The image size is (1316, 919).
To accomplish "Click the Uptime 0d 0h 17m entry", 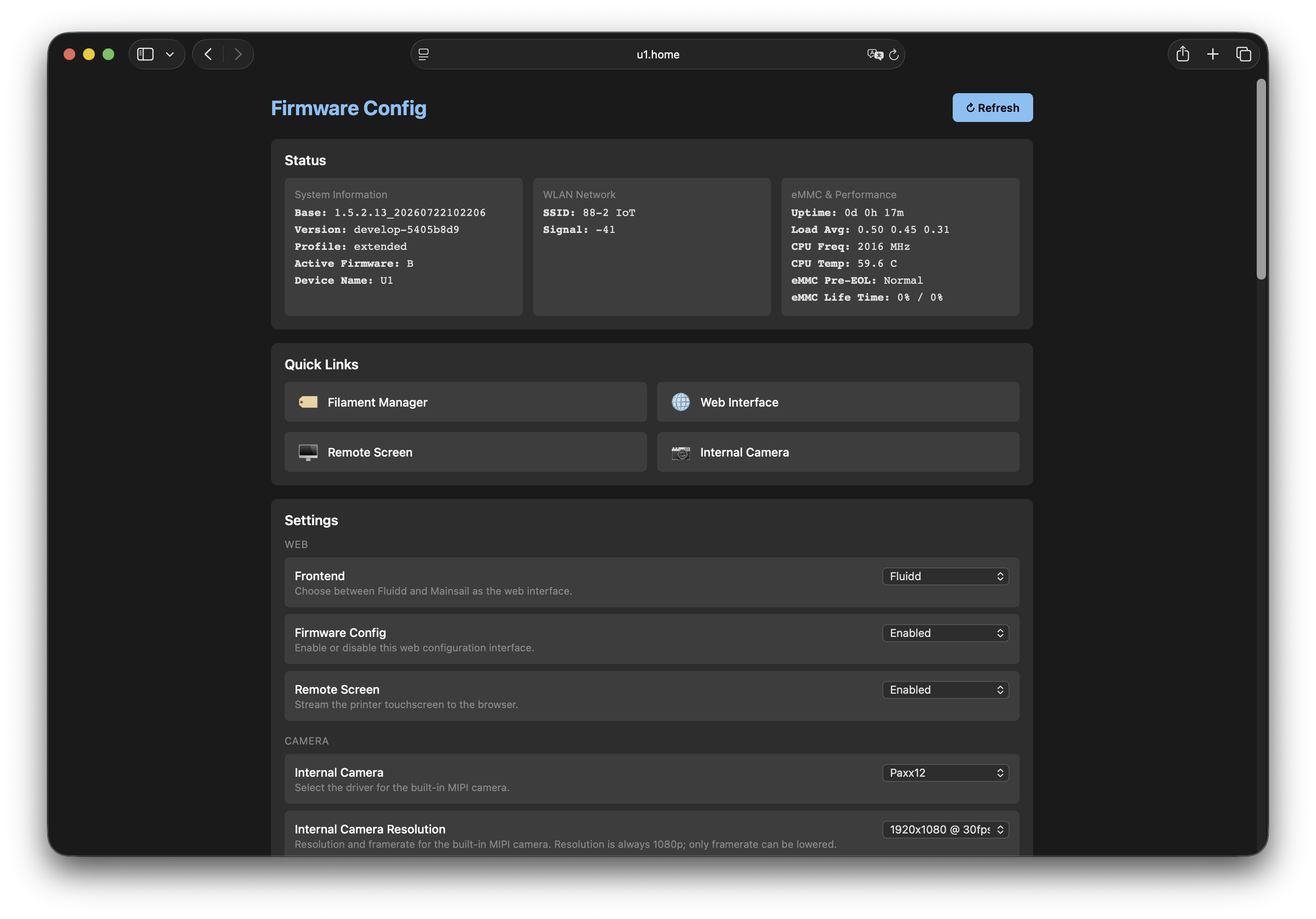I will tap(847, 213).
